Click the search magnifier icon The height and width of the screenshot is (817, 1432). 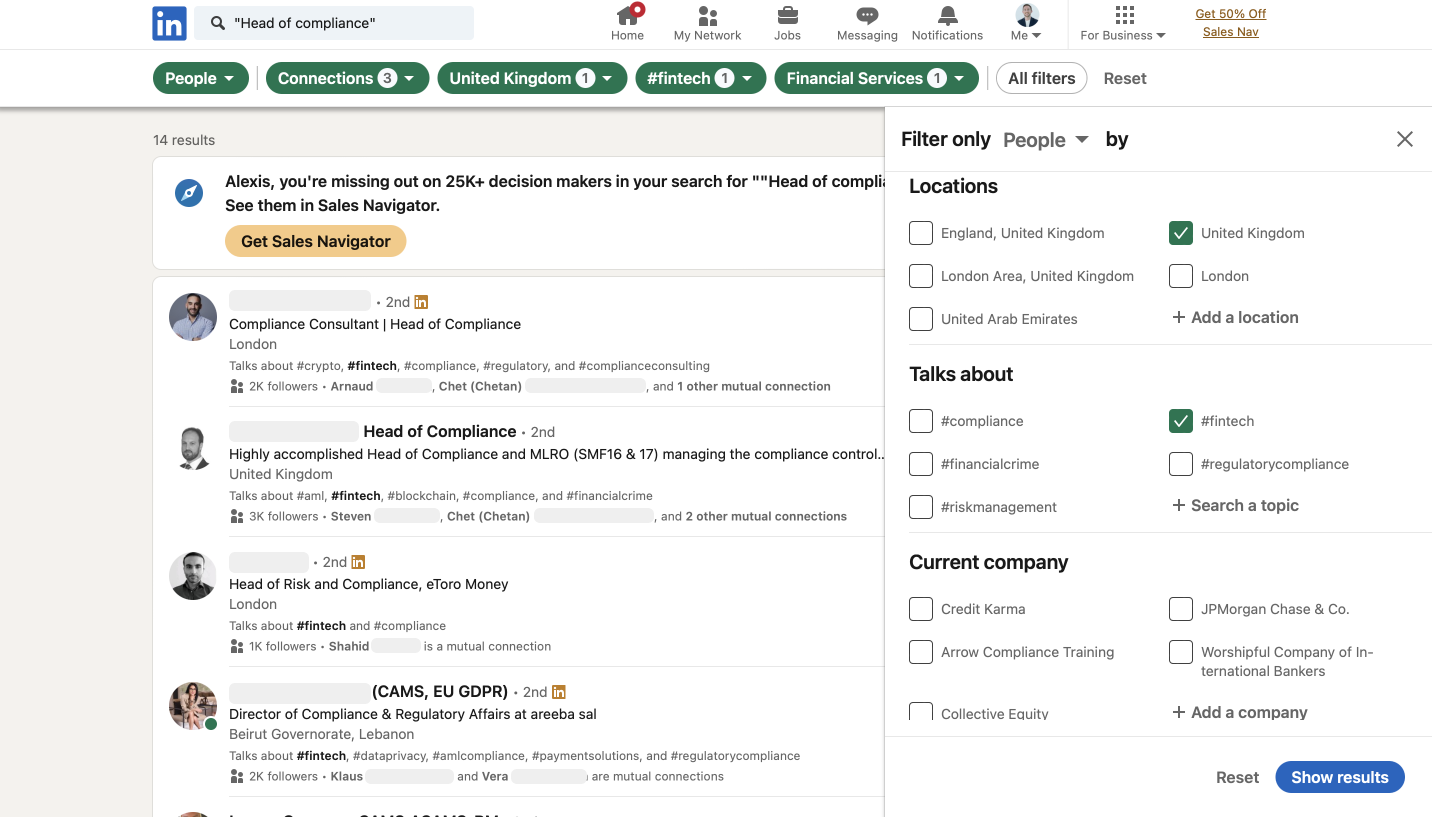[x=218, y=23]
